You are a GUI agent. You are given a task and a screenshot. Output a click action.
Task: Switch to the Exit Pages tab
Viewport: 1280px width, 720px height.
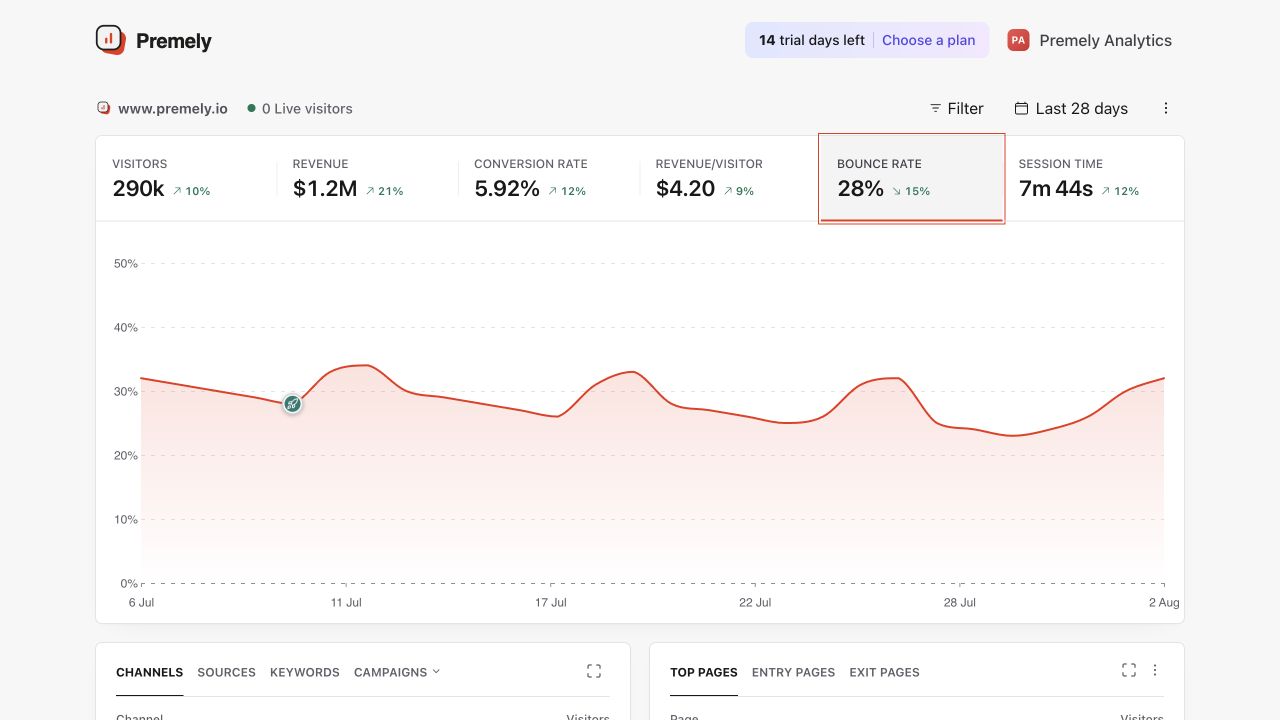[x=884, y=672]
